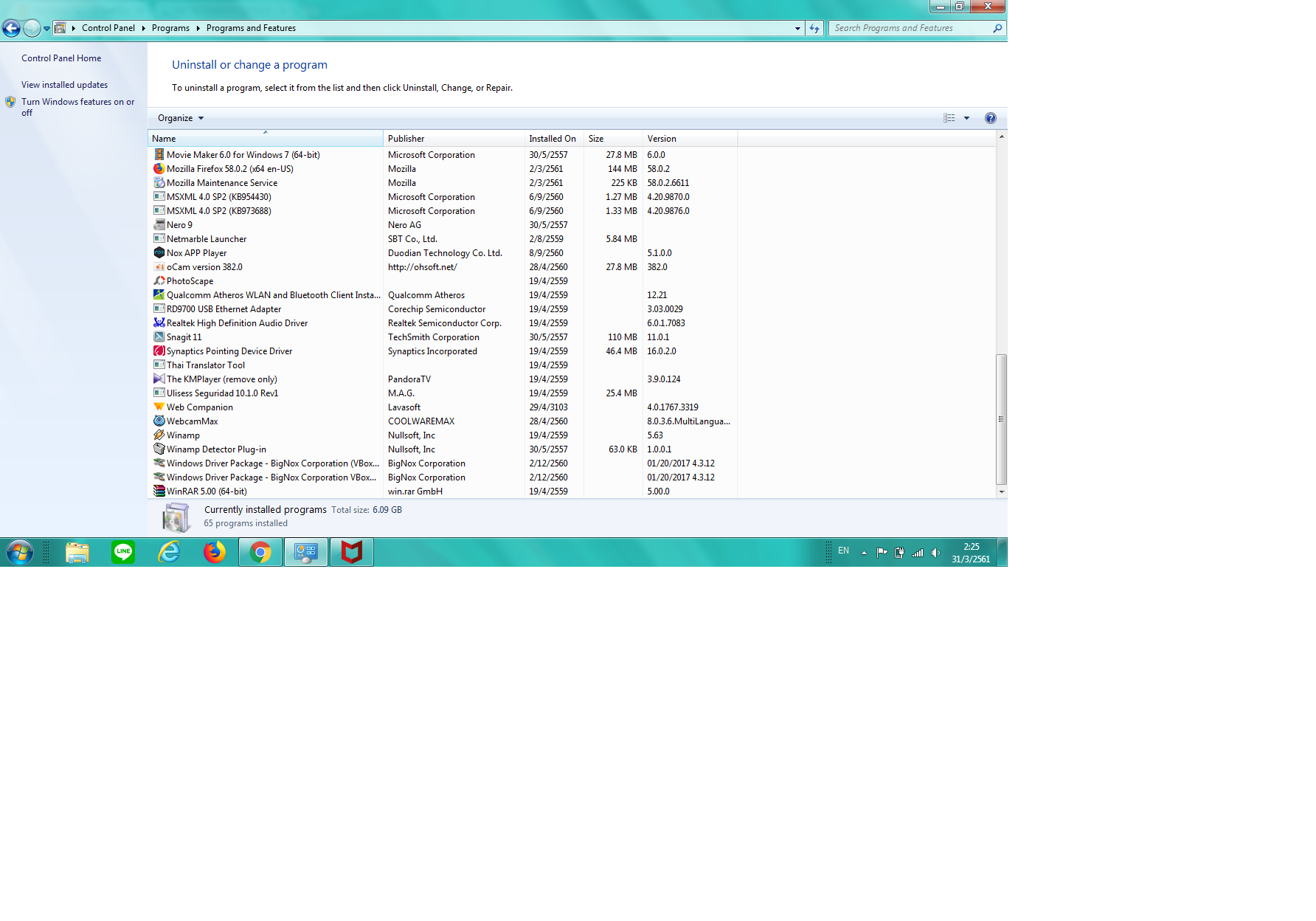
Task: Sort list by Installed On column
Action: (554, 139)
